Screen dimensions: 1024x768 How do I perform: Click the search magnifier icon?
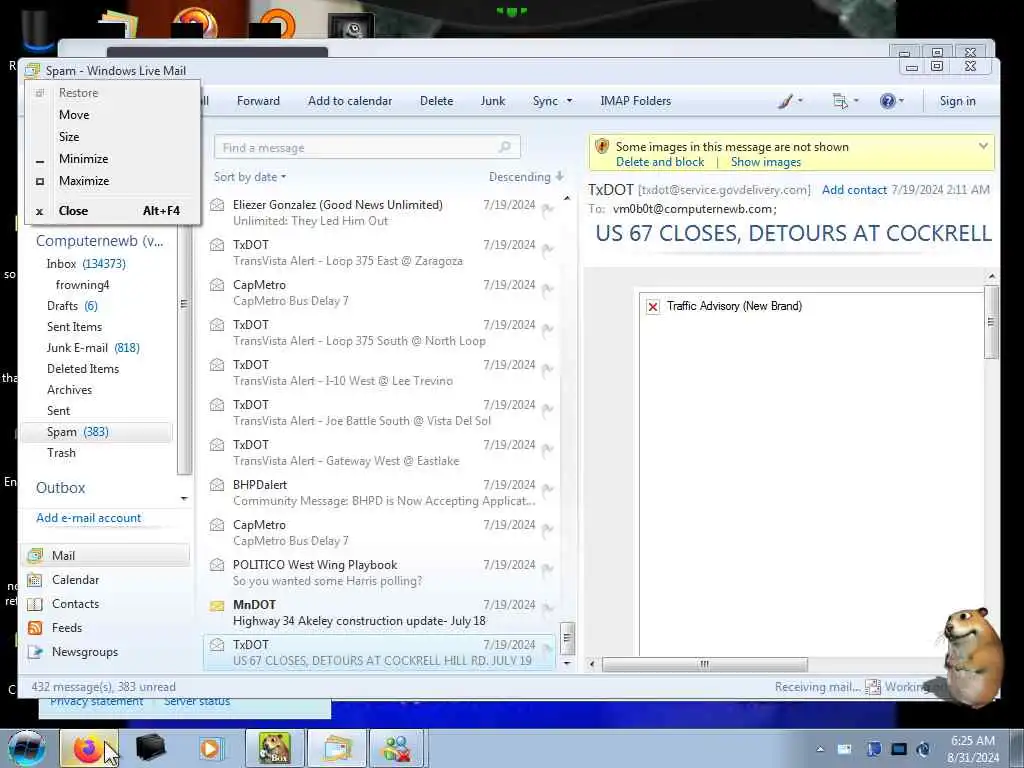(x=505, y=148)
